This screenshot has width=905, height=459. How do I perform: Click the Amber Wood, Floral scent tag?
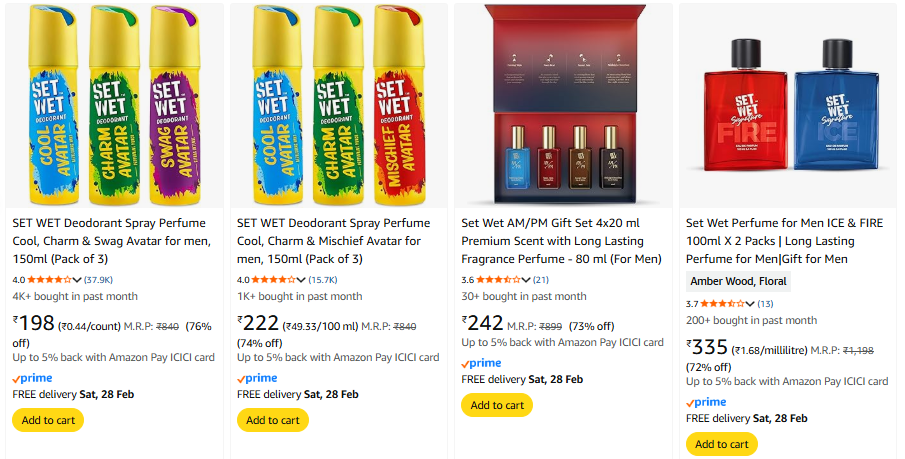[738, 281]
